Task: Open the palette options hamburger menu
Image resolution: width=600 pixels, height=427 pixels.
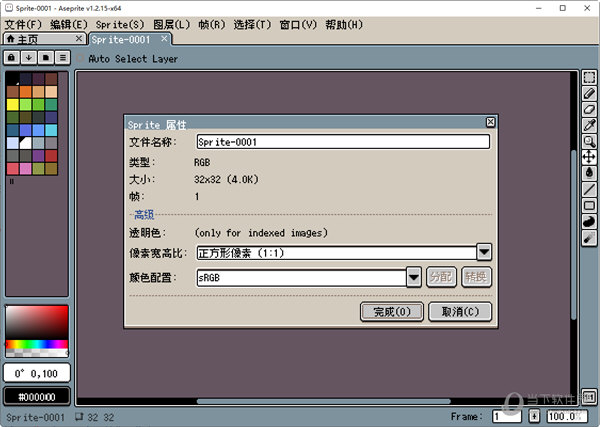Action: (x=63, y=58)
